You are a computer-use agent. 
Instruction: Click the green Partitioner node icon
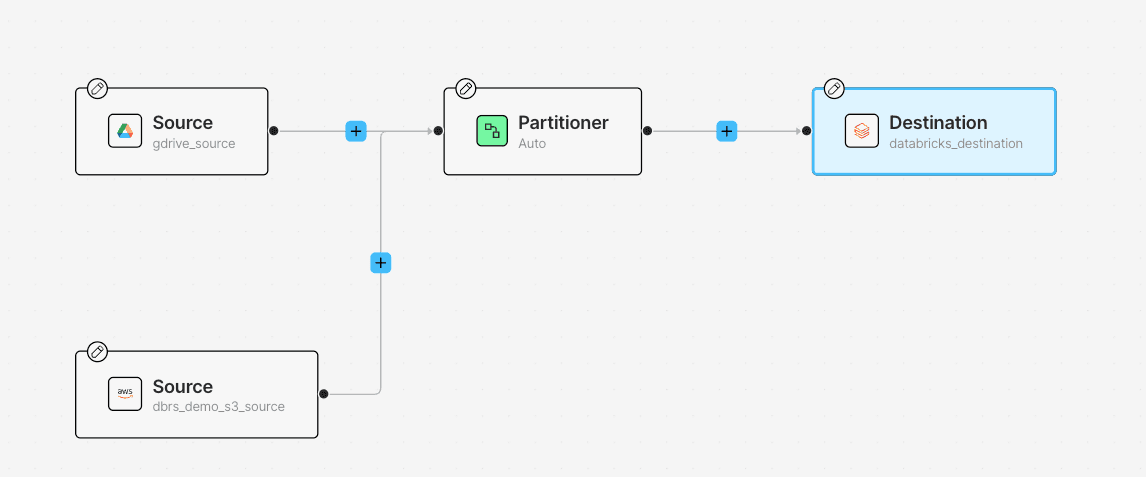492,131
